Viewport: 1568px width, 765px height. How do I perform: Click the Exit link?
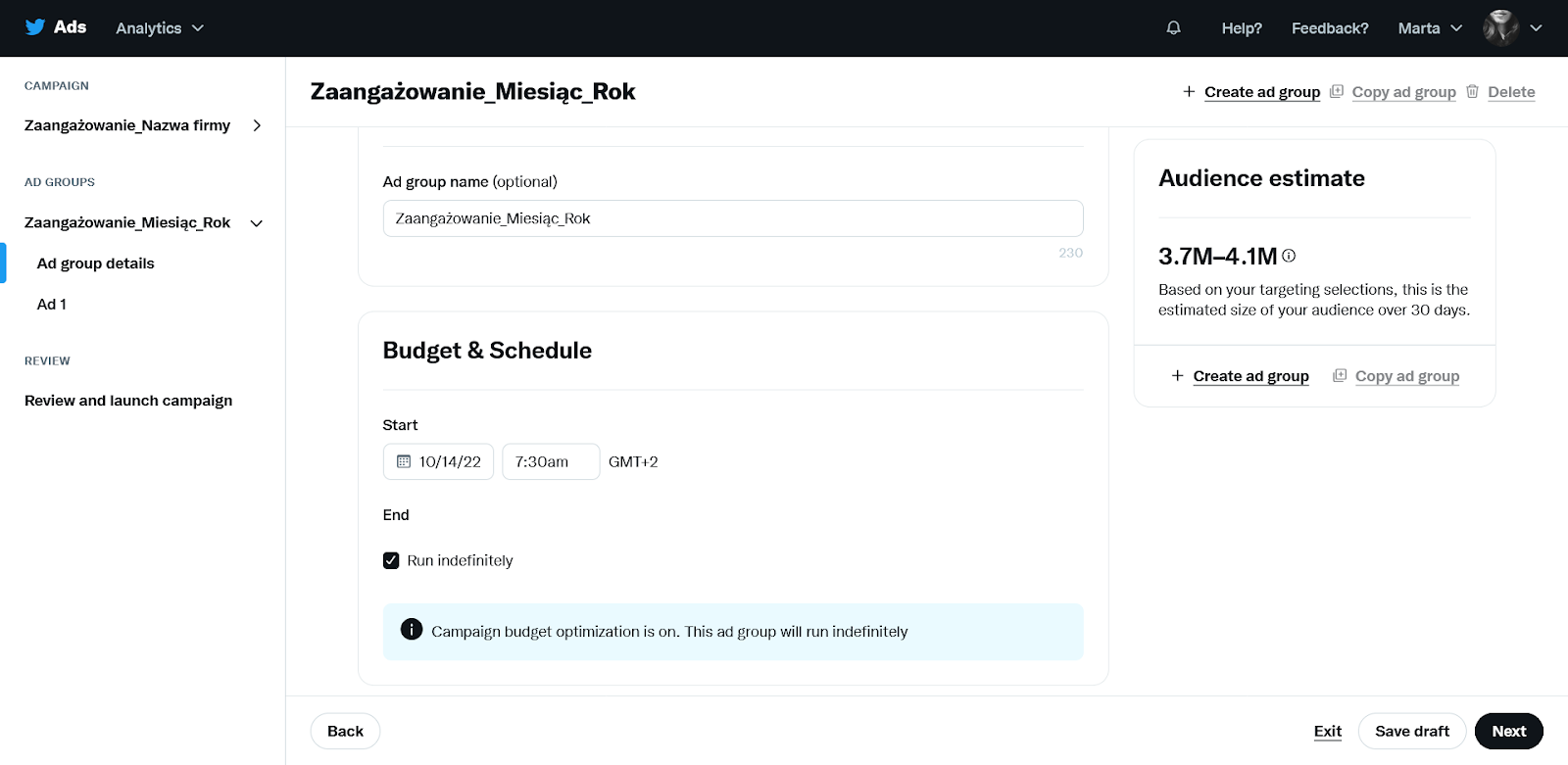pos(1327,731)
